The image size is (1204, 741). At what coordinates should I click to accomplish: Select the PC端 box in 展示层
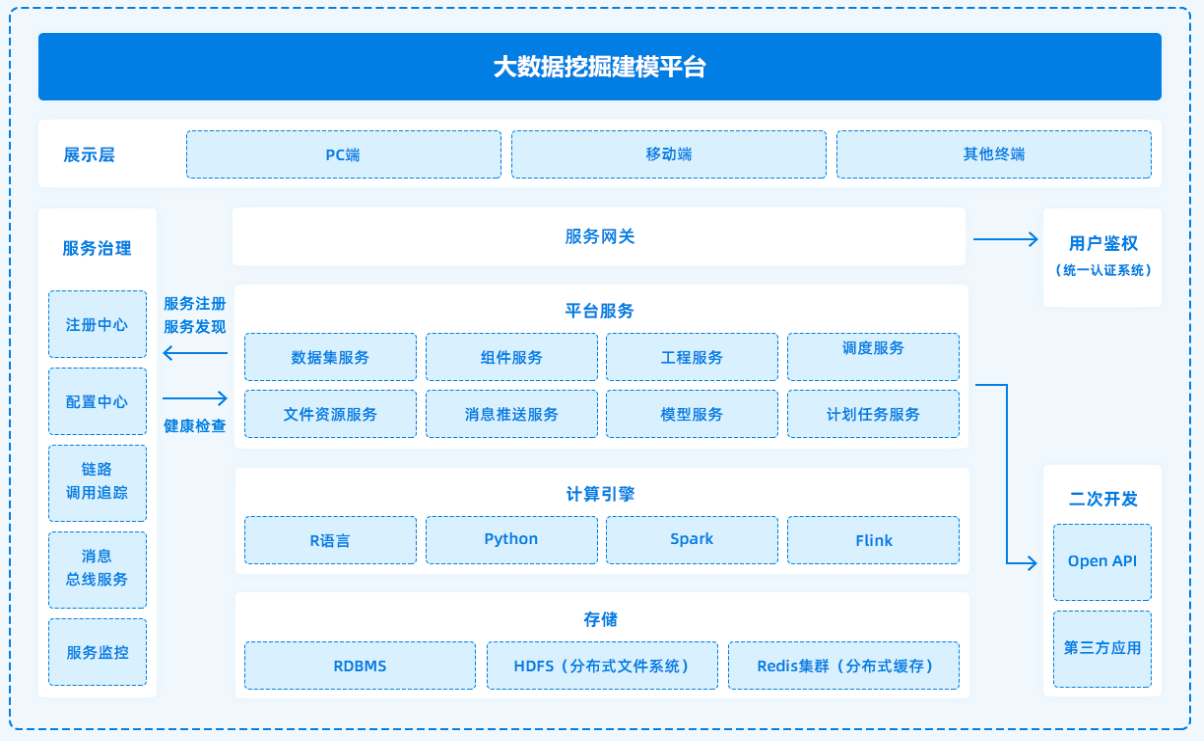click(343, 155)
